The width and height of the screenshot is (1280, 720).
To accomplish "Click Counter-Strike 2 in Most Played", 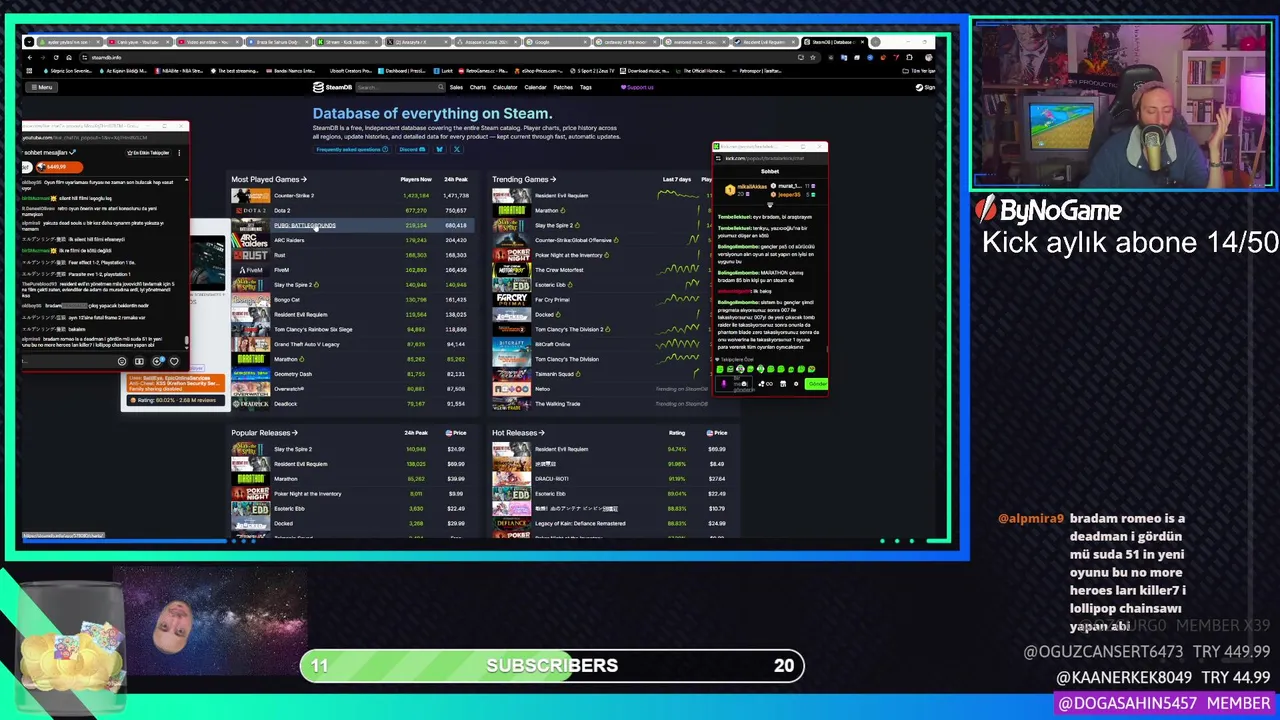I will pyautogui.click(x=294, y=196).
